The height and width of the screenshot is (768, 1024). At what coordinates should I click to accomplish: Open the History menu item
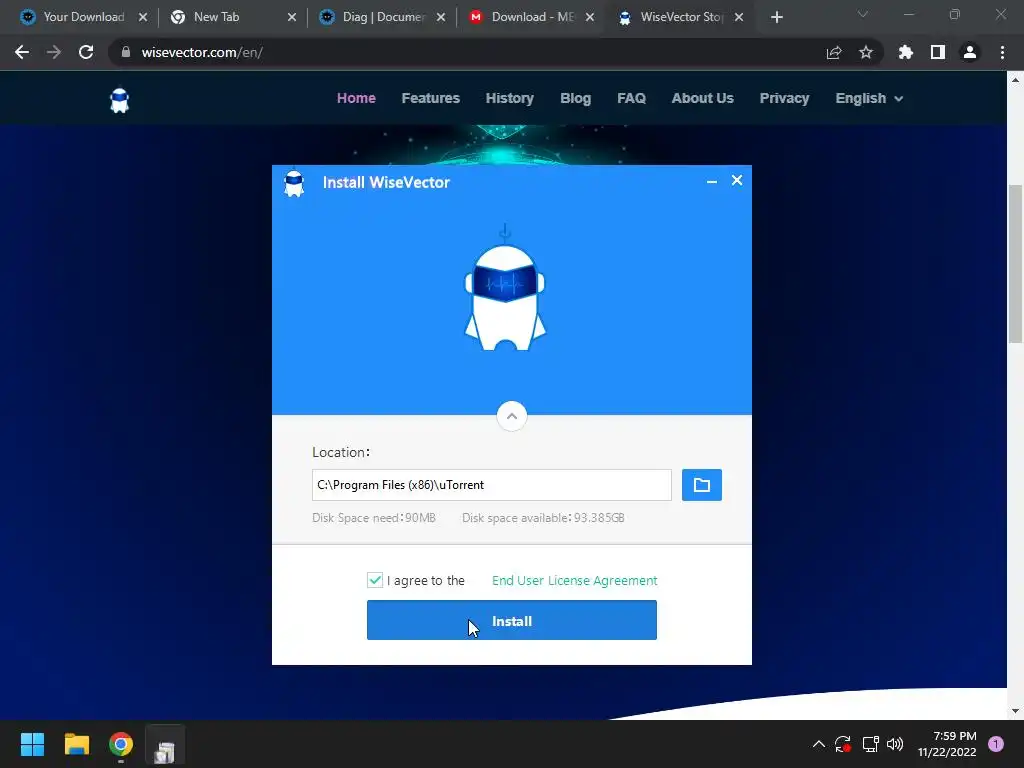(509, 98)
